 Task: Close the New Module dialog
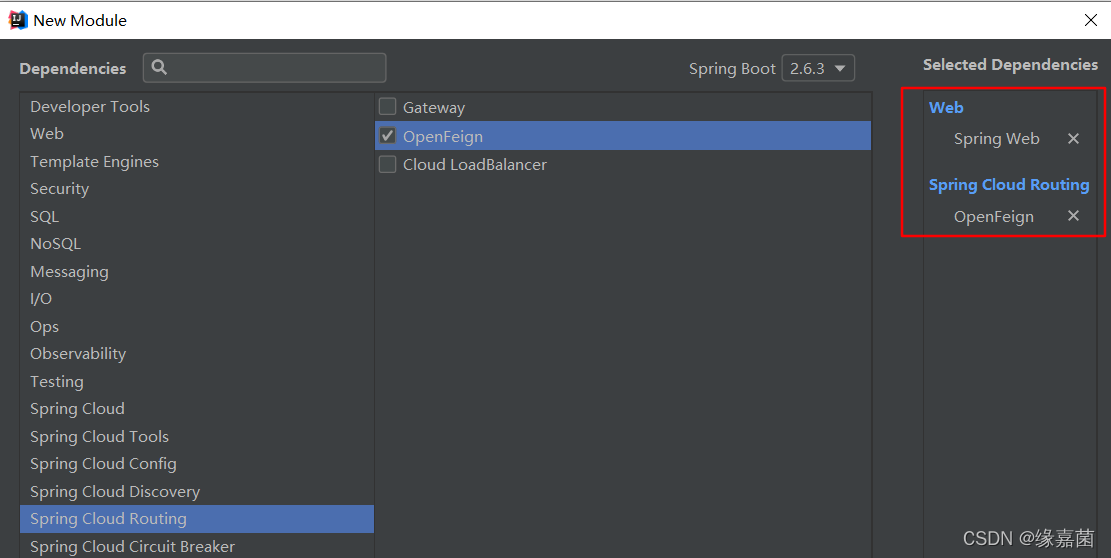click(x=1091, y=21)
